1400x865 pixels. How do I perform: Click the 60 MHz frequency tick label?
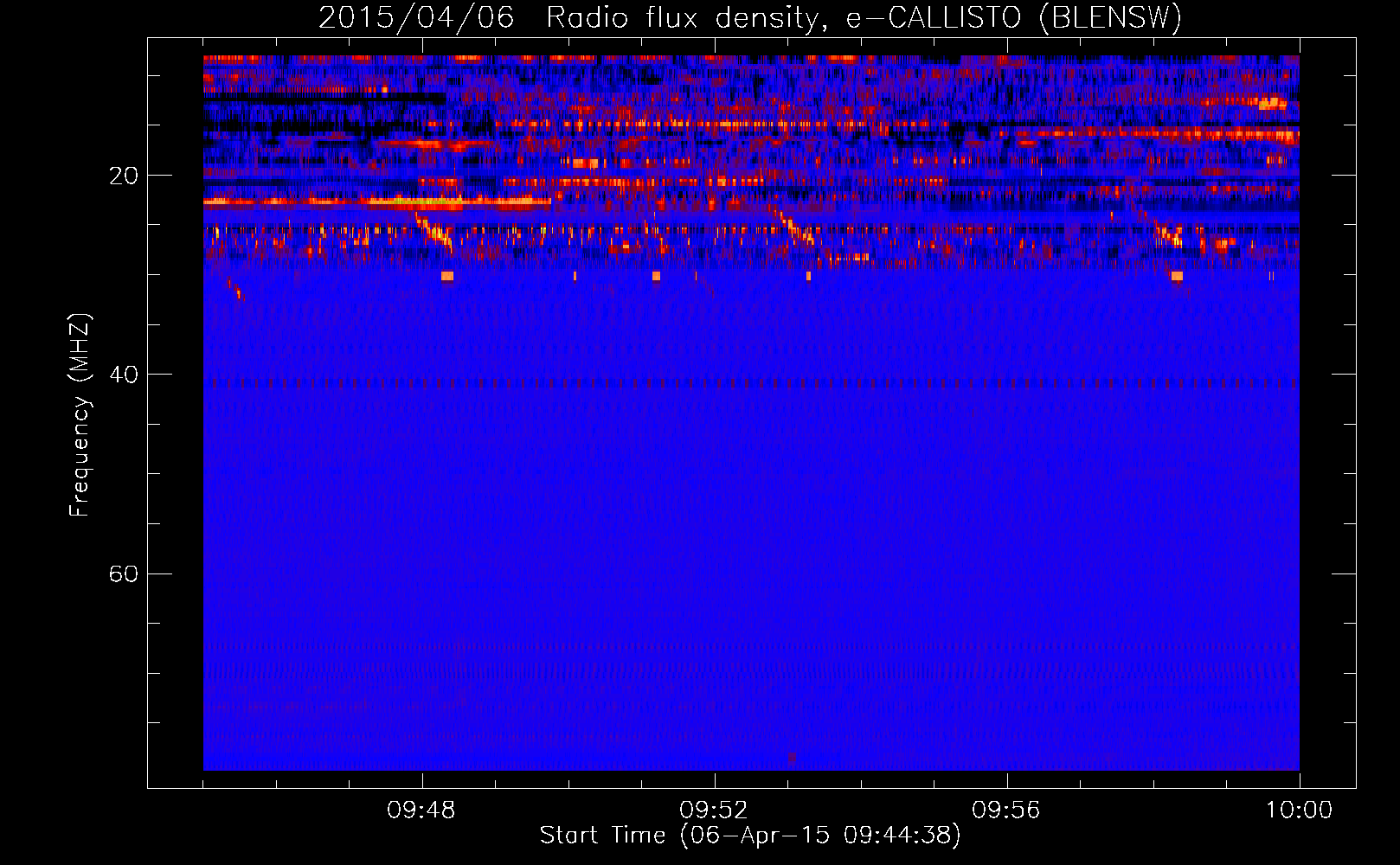[x=123, y=573]
